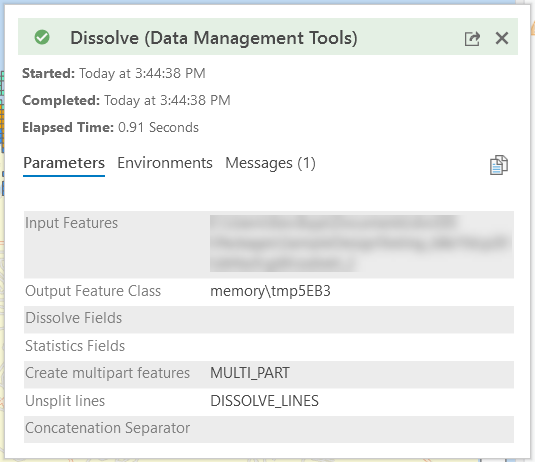The image size is (535, 462).
Task: Select the Output Feature Class row
Action: pos(269,291)
